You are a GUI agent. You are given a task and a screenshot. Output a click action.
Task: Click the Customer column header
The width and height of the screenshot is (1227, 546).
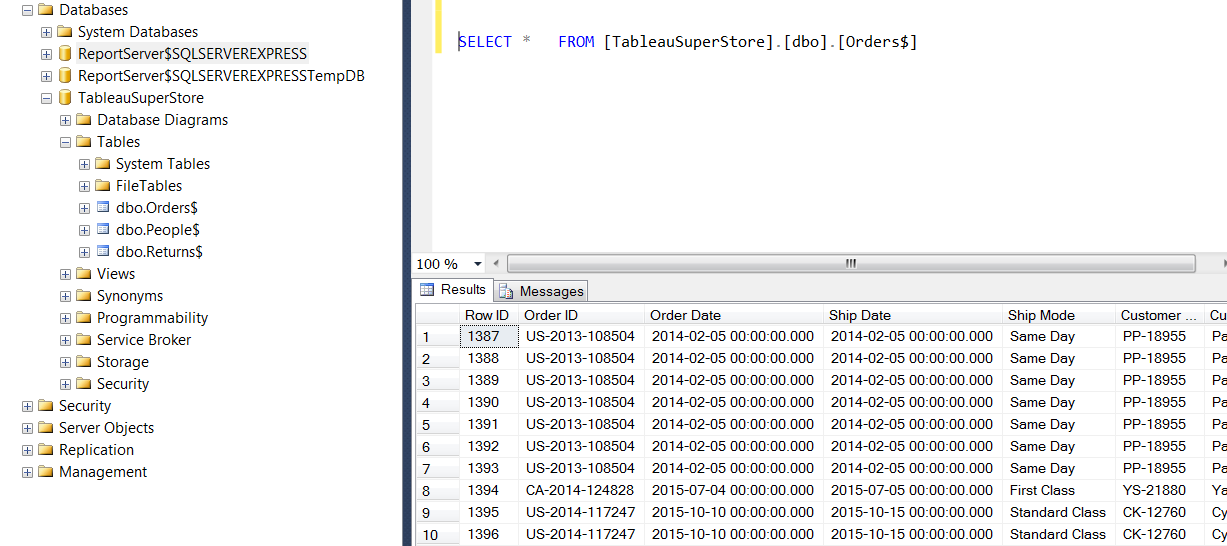(1159, 315)
